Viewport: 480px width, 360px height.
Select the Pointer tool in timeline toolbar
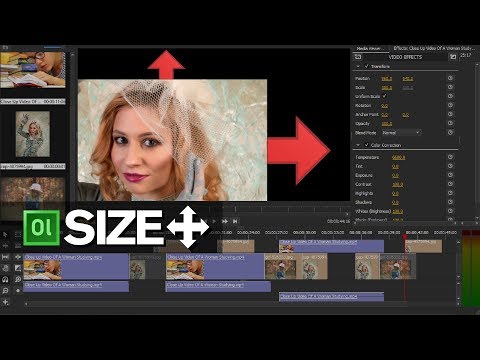point(5,235)
